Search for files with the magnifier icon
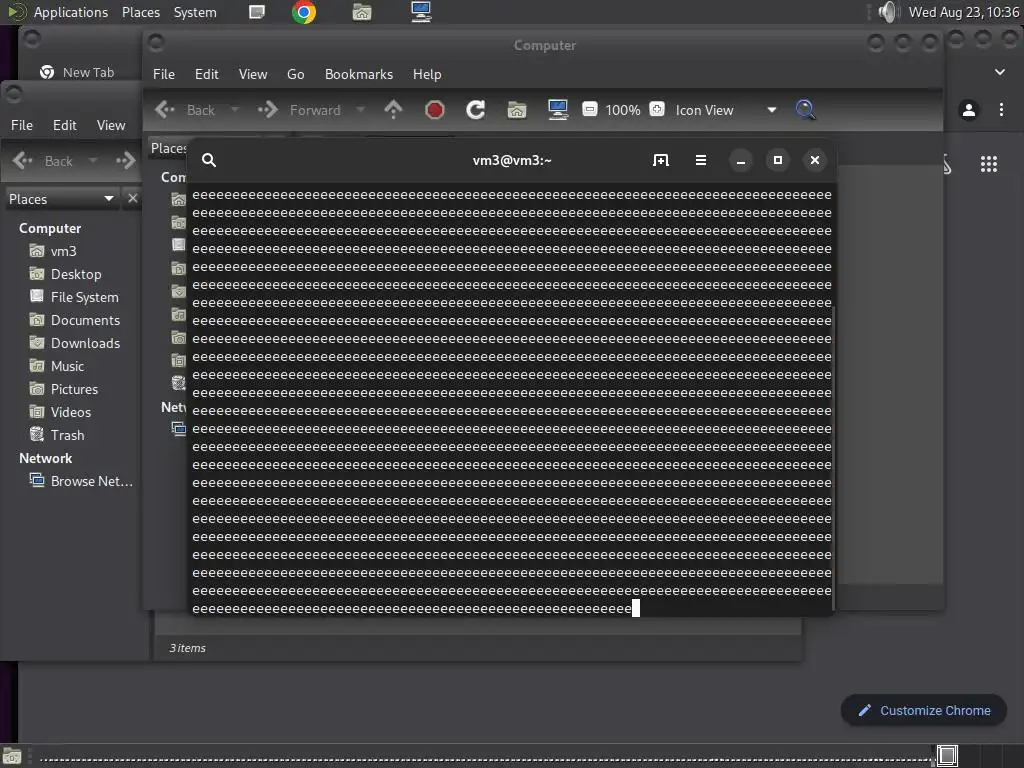Viewport: 1024px width, 768px height. click(805, 110)
